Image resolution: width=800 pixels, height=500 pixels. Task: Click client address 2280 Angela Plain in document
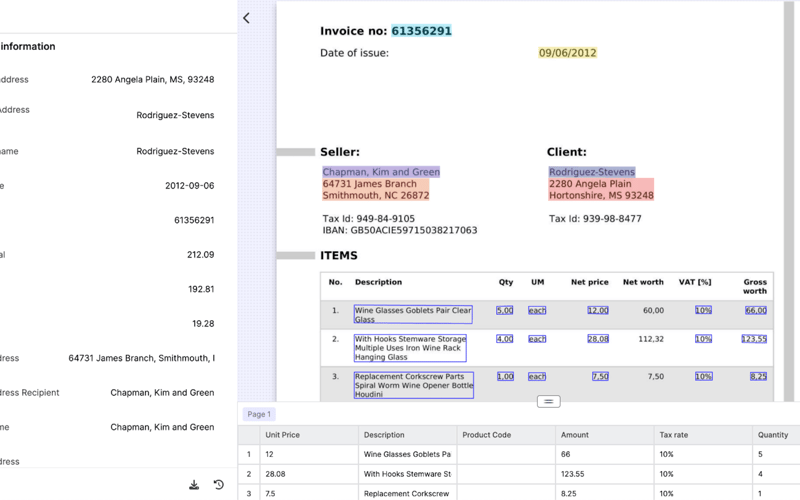pos(590,184)
